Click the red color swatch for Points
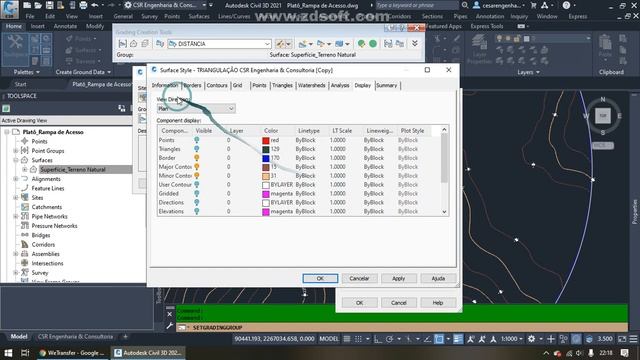 tap(266, 140)
